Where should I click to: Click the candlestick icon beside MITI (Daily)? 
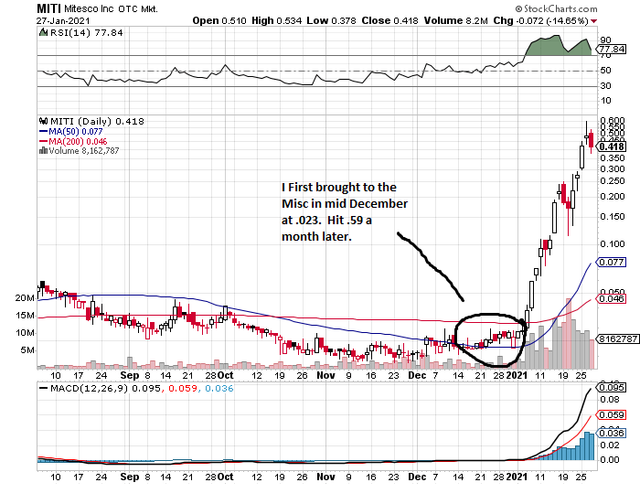43,121
